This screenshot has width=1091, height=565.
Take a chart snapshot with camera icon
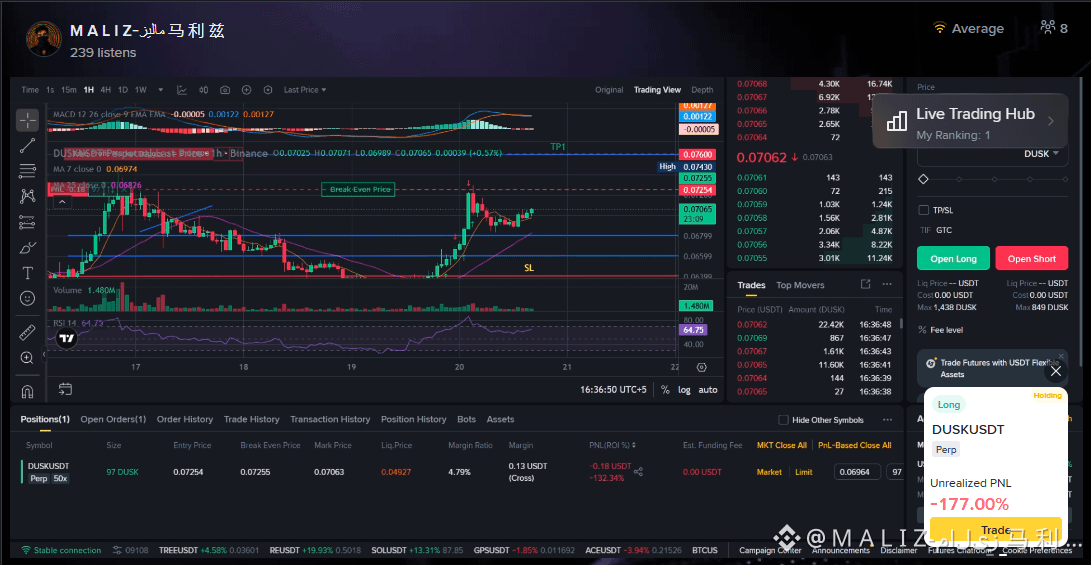225,90
